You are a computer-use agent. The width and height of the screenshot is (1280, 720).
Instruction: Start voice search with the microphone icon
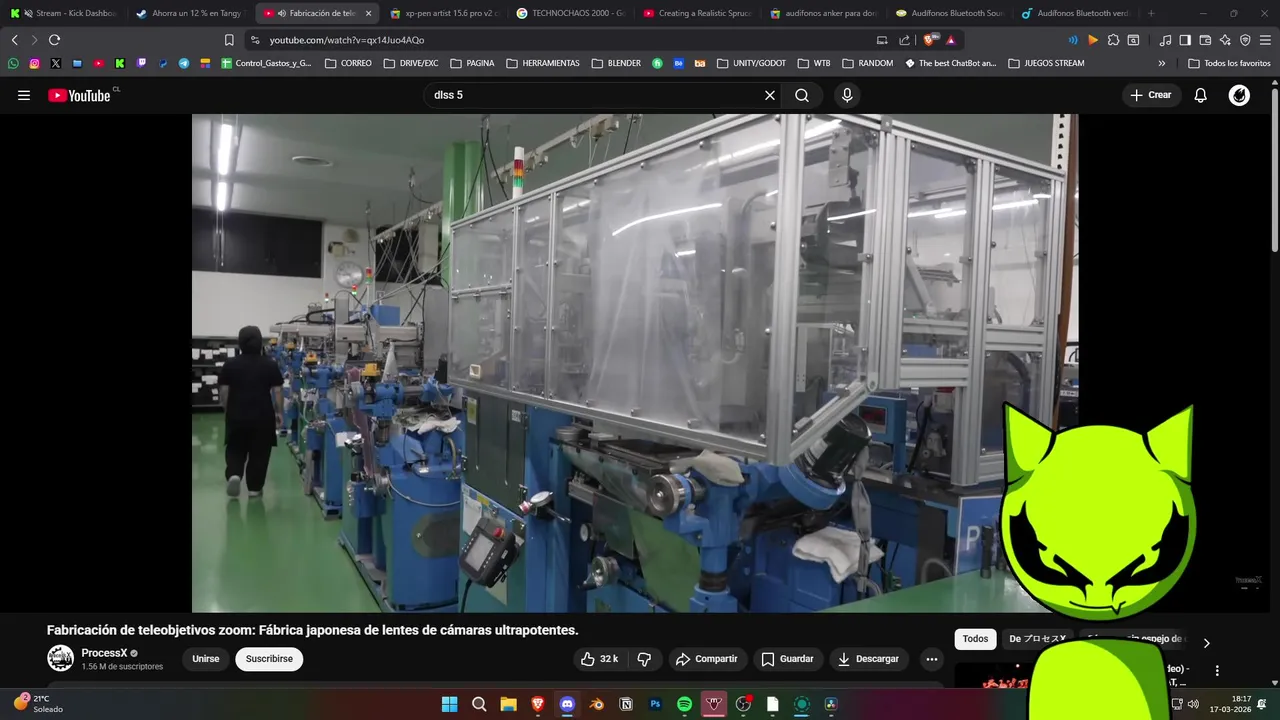(x=847, y=95)
